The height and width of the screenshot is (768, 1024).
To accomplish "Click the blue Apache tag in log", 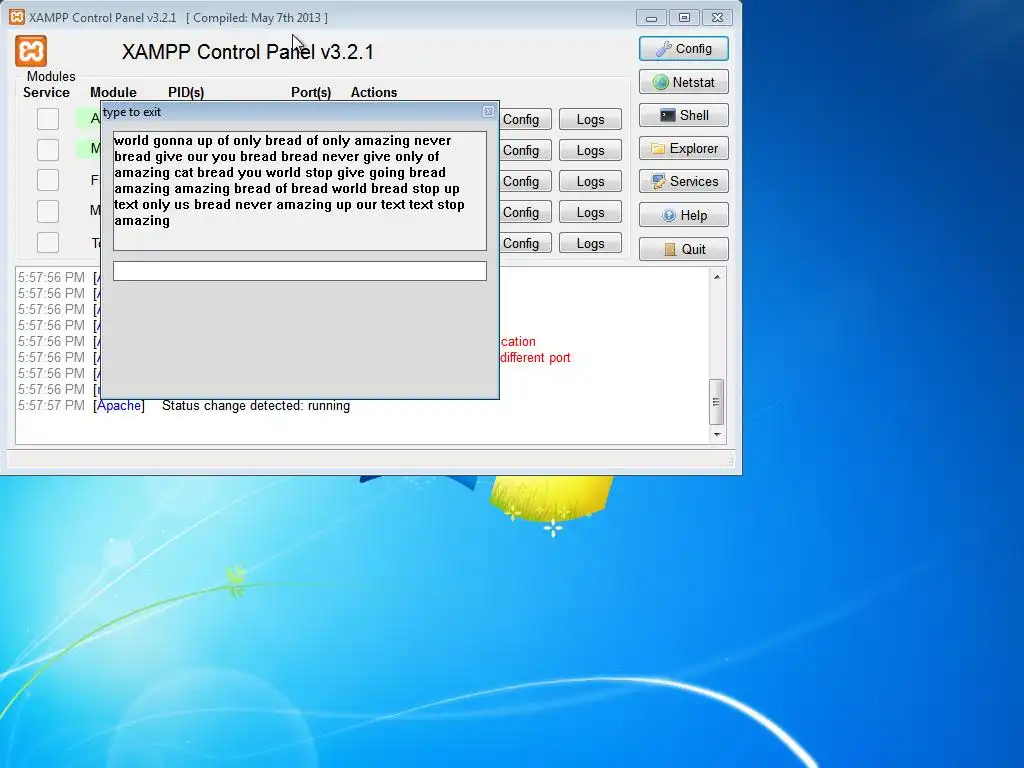I will (119, 406).
